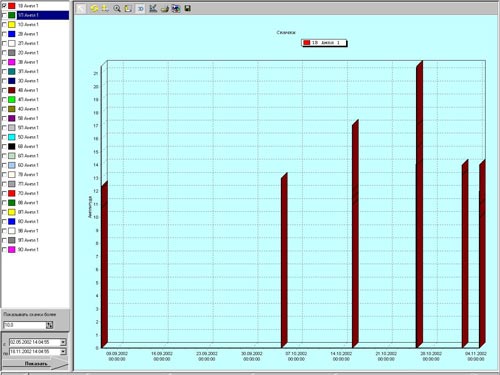Select the pointer arrow tool in toolbar
The height and width of the screenshot is (375, 500).
[81, 9]
